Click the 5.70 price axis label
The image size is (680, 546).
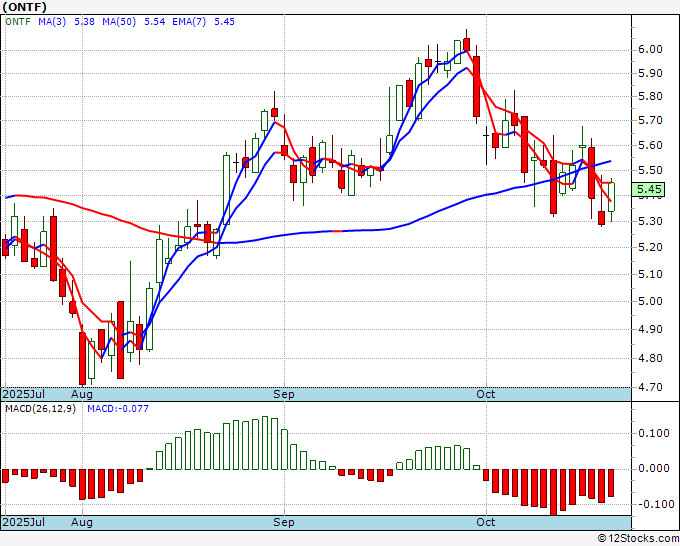pos(650,121)
